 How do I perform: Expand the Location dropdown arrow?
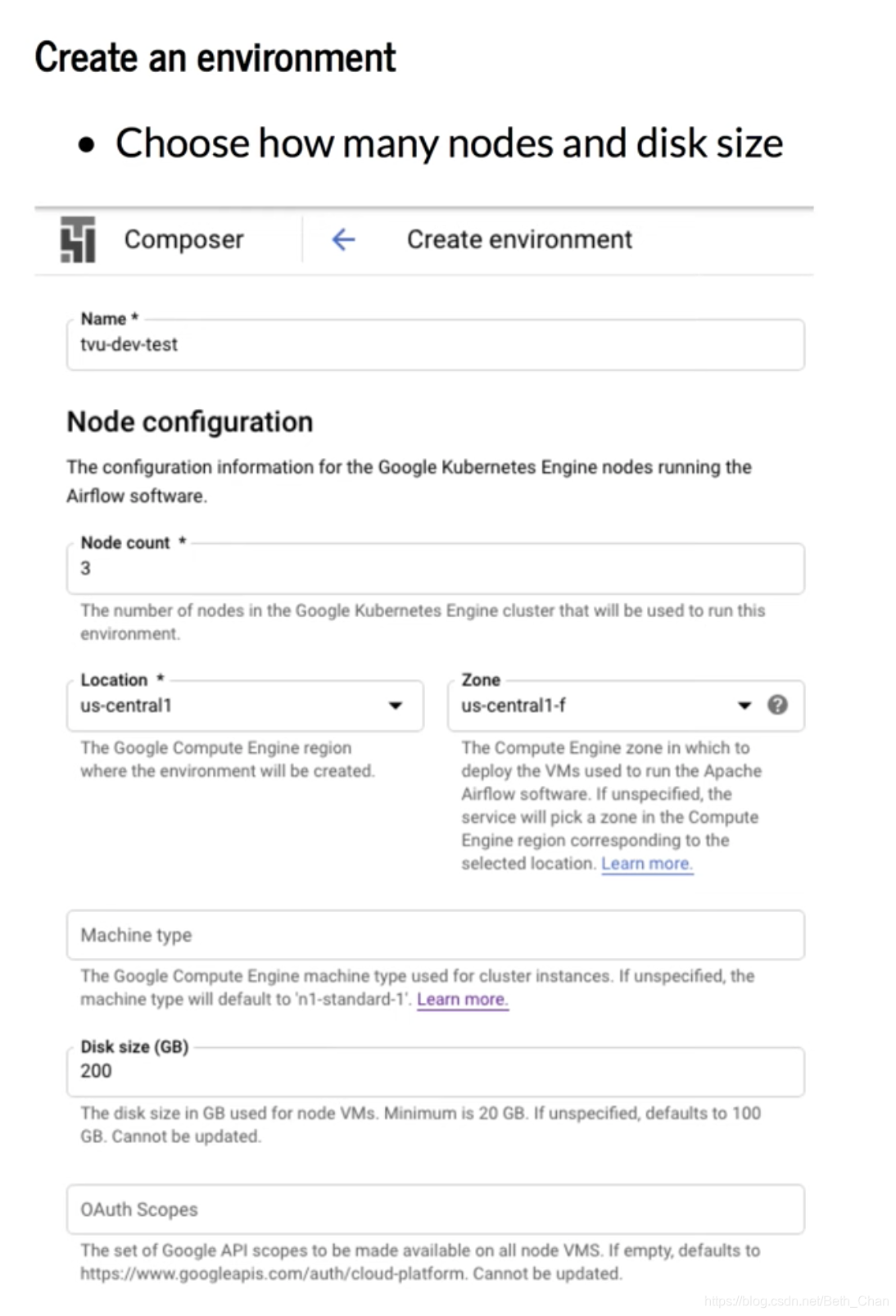coord(396,706)
